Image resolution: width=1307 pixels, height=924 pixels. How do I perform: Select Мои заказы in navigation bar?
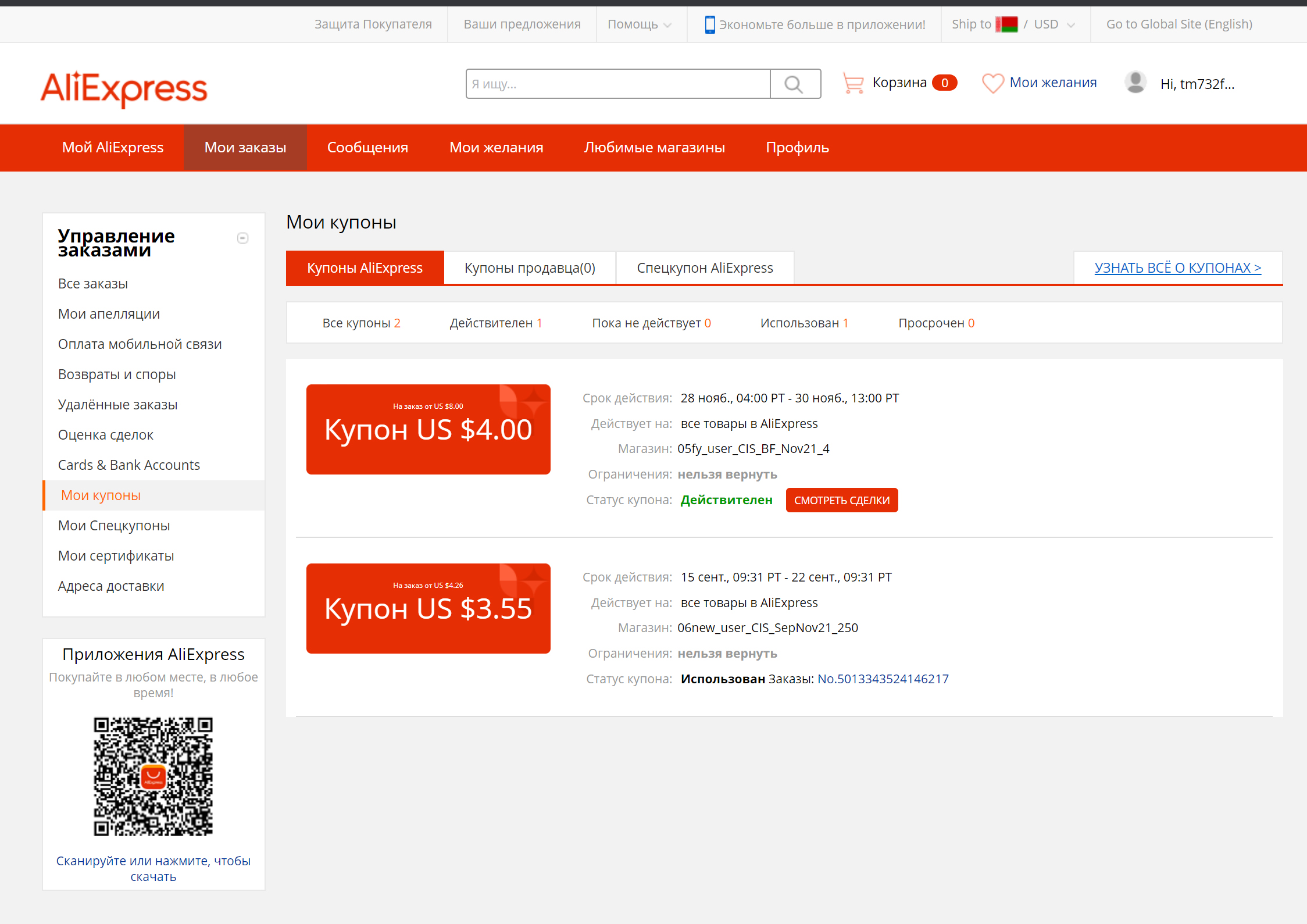coord(245,147)
